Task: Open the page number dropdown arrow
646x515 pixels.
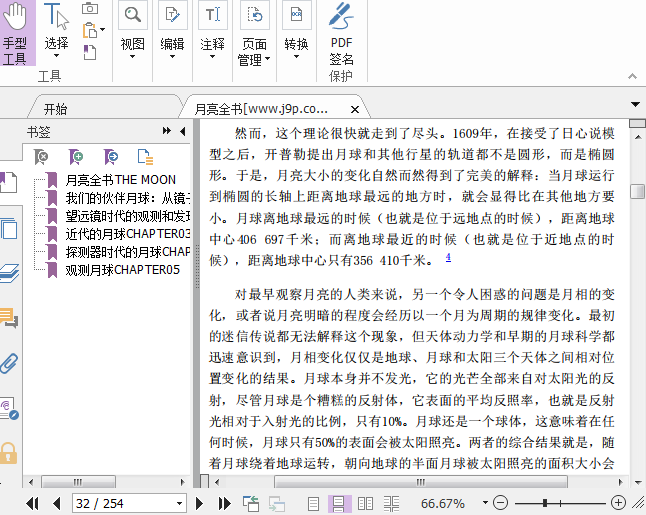Action: click(180, 503)
